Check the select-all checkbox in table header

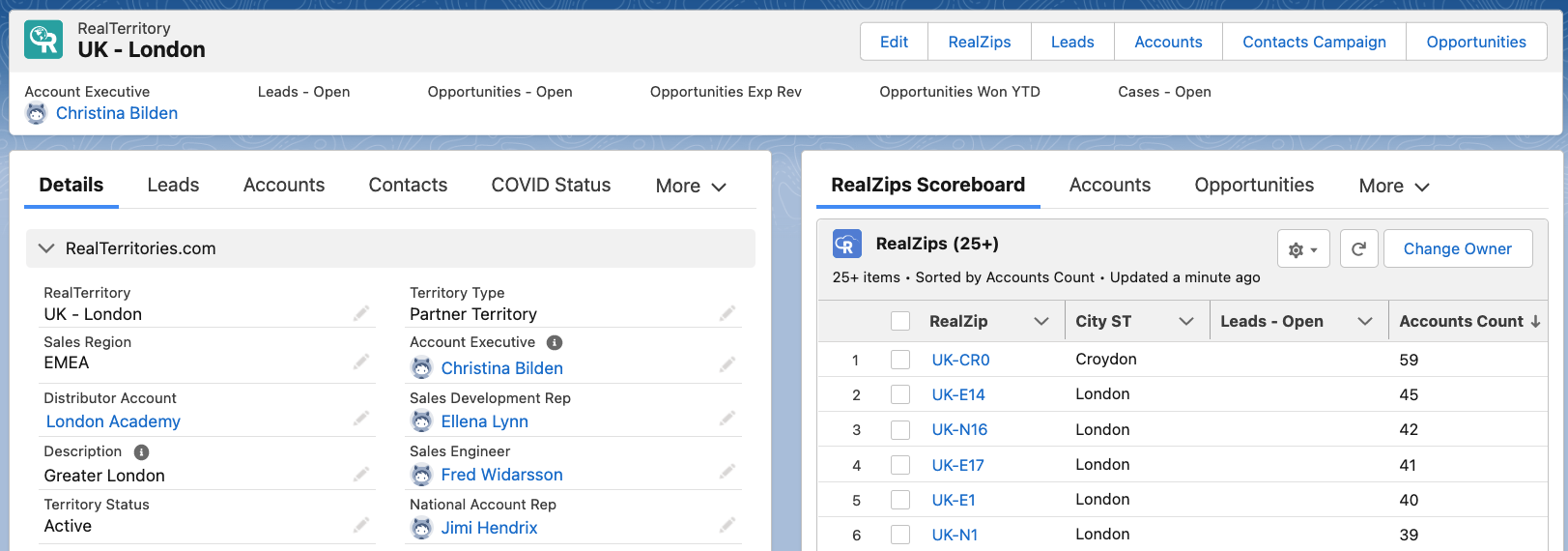point(900,321)
